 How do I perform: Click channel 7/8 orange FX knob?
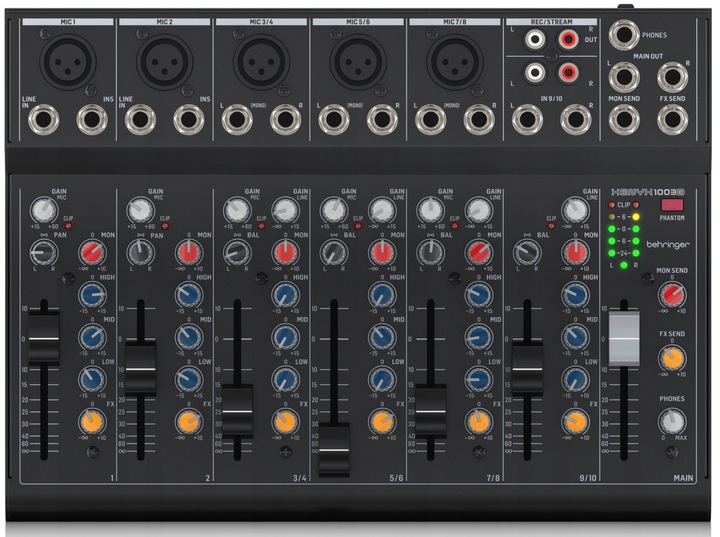[479, 422]
